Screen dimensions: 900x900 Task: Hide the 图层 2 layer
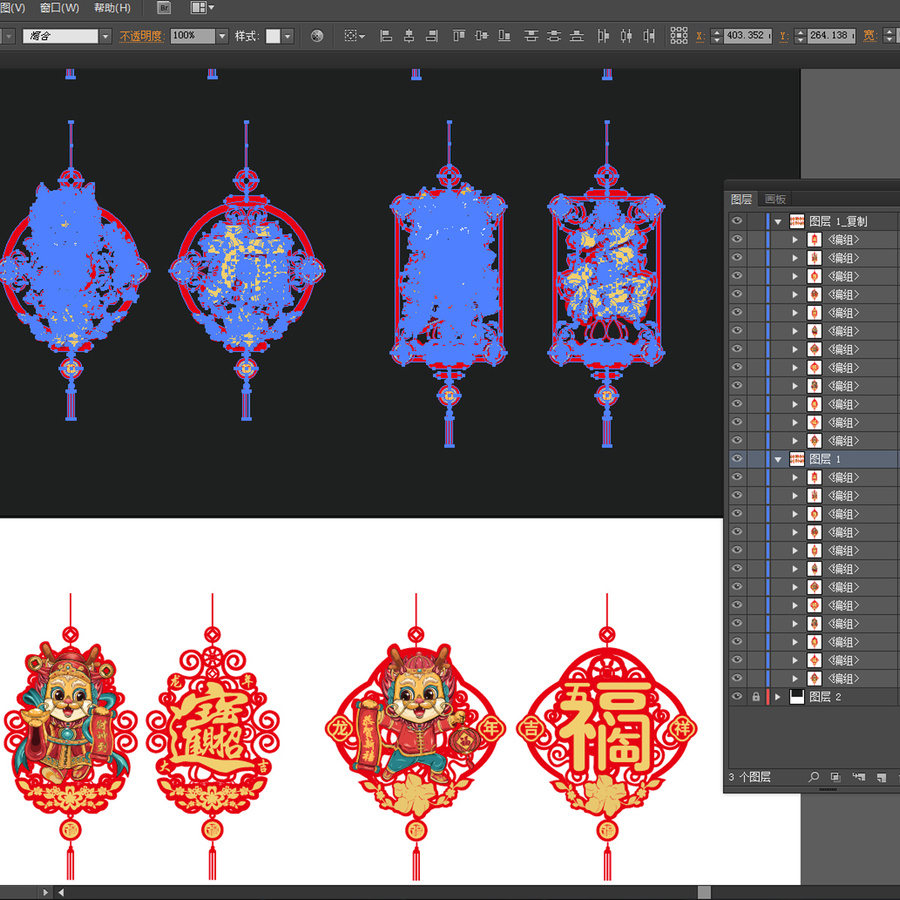point(737,697)
